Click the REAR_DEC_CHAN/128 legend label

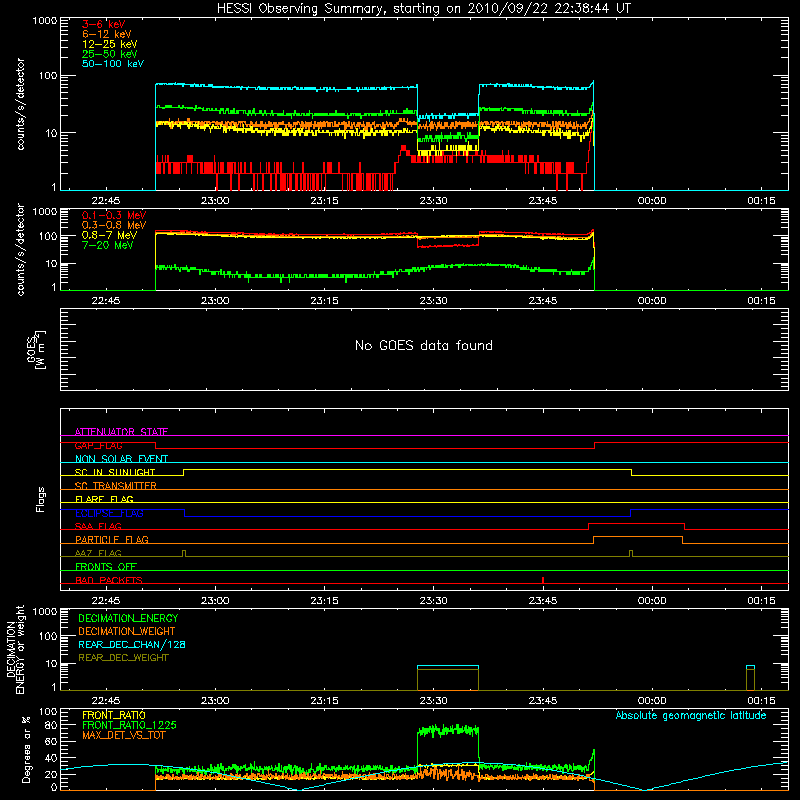[x=132, y=644]
